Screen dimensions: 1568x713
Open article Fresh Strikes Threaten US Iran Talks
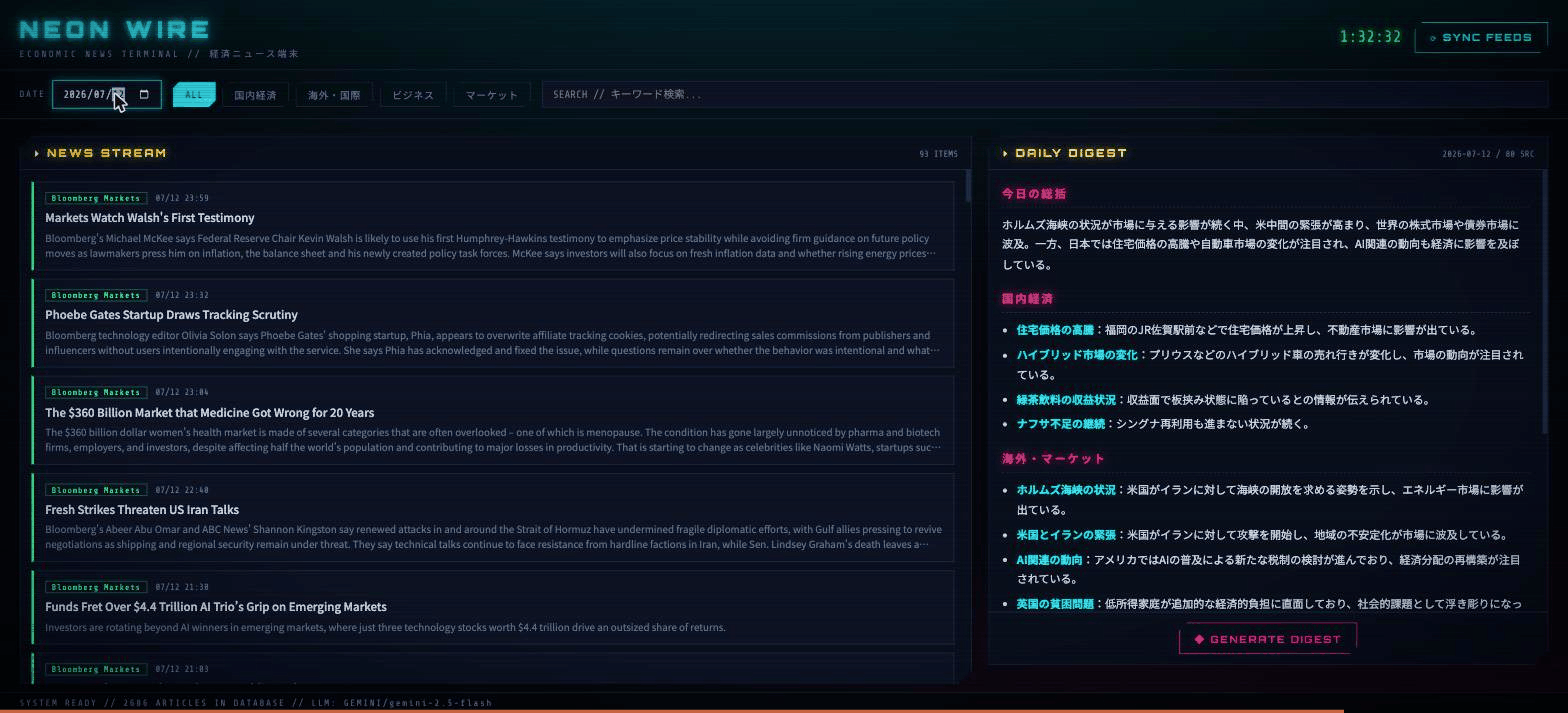[142, 510]
